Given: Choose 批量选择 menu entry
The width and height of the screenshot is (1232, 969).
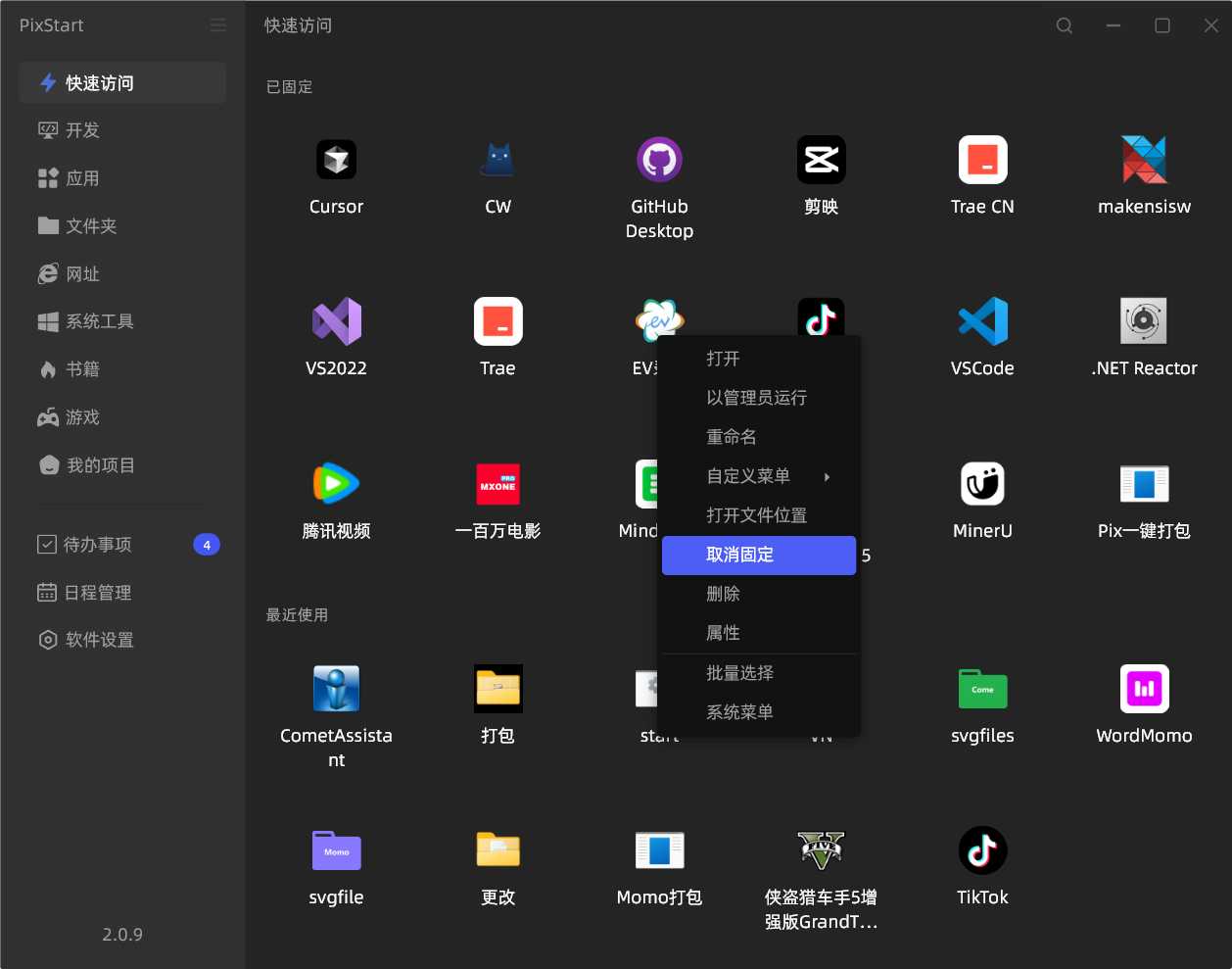Looking at the screenshot, I should [759, 673].
